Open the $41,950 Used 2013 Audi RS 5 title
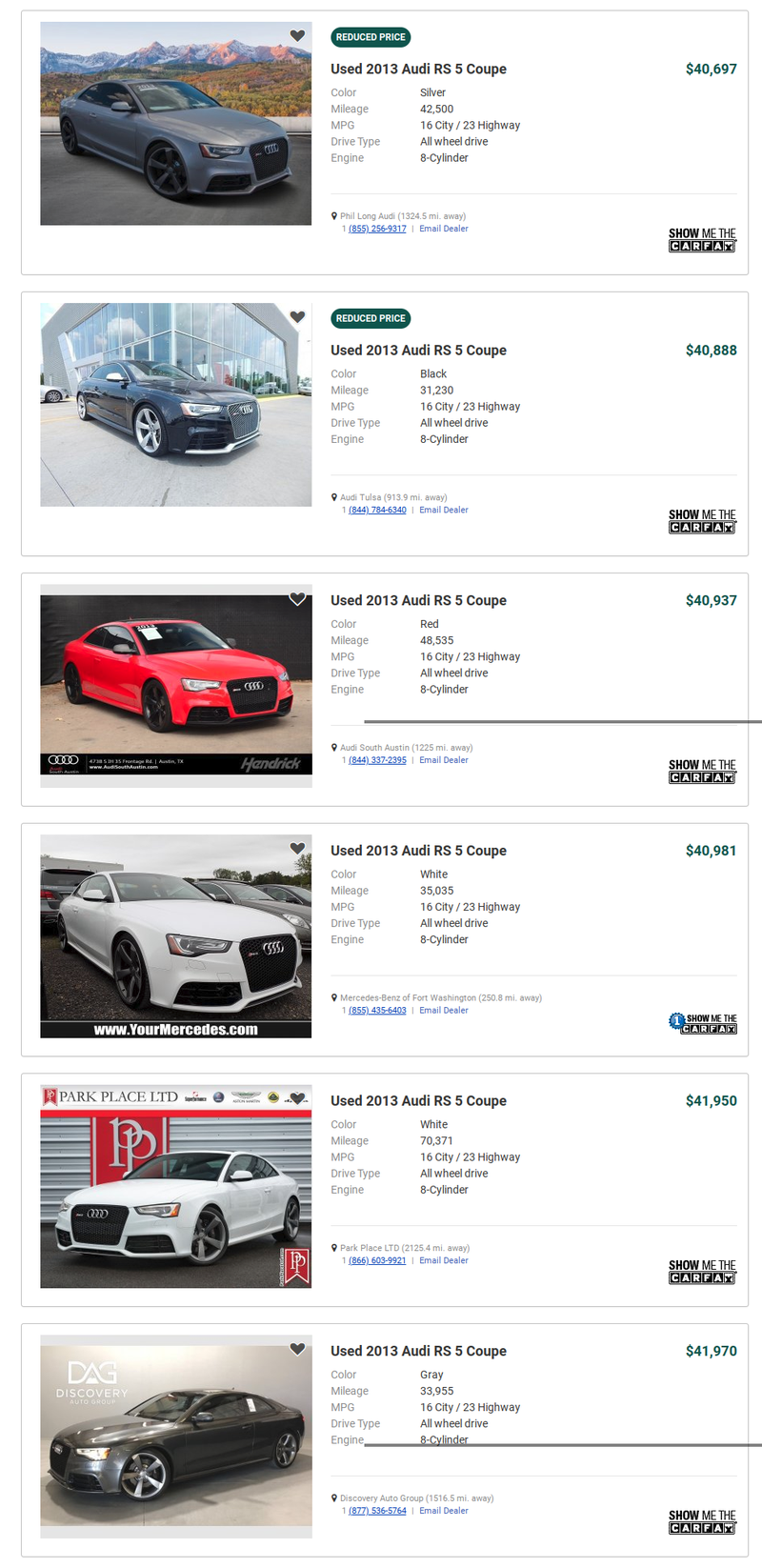The width and height of the screenshot is (762, 1568). (418, 1100)
